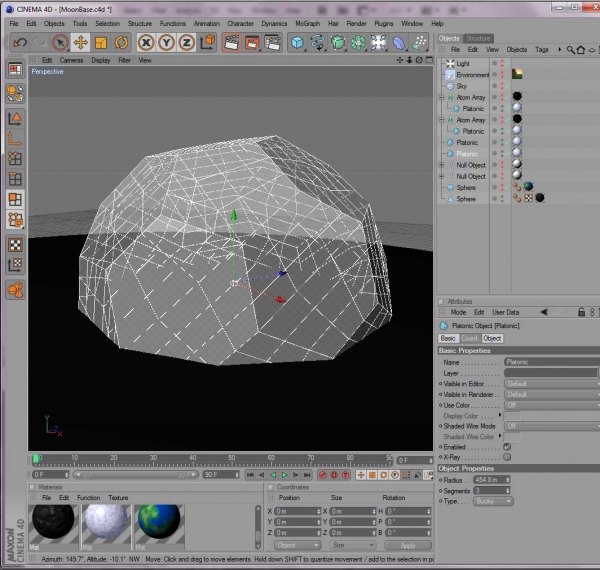Toggle Y axis lock
This screenshot has height=570, width=600.
[x=166, y=42]
